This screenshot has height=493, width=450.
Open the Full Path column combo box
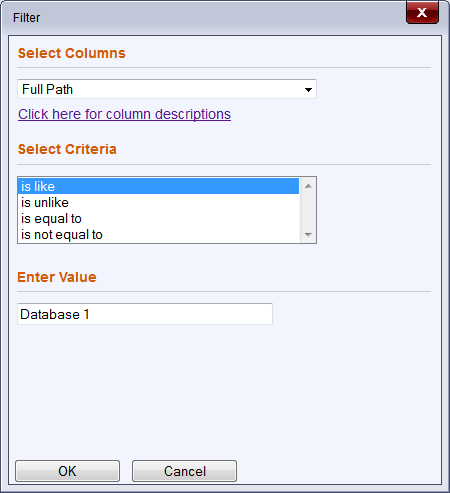pos(167,89)
